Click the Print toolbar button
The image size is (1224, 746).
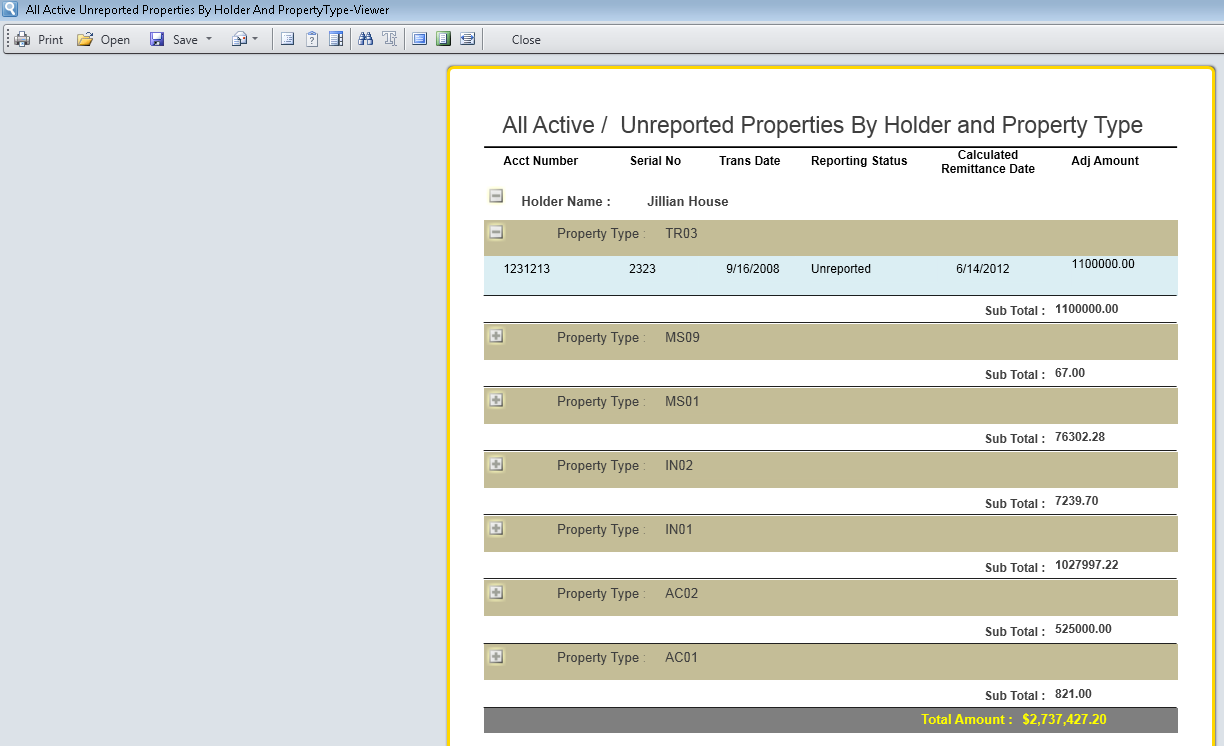tap(39, 39)
